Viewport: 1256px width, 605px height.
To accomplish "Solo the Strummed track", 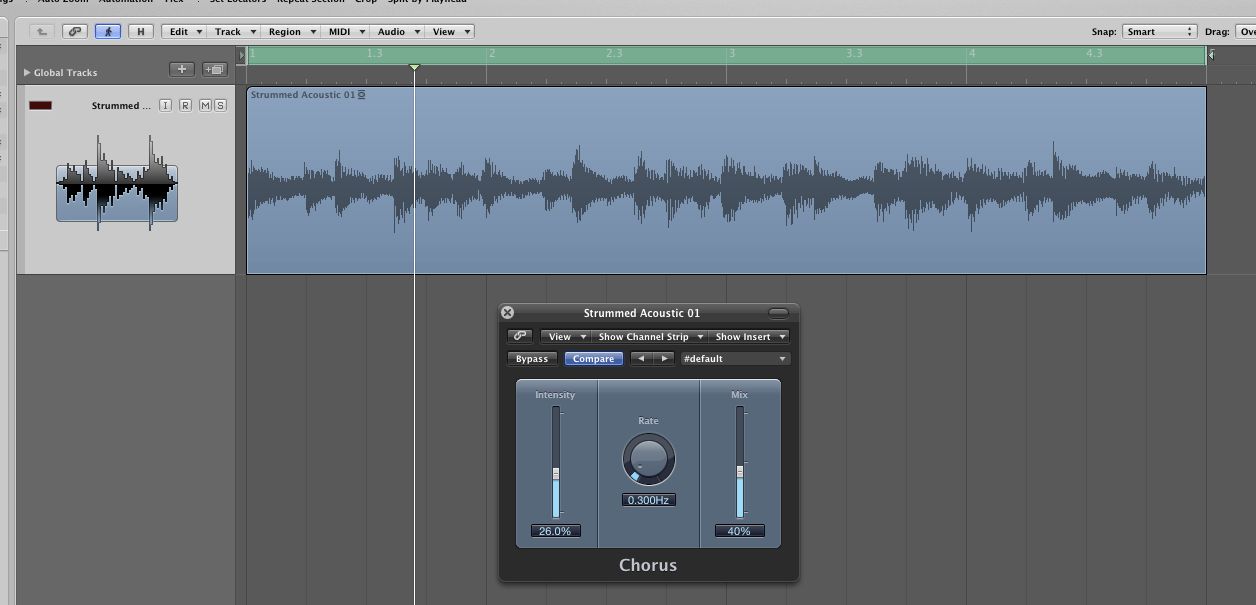I will [x=220, y=105].
